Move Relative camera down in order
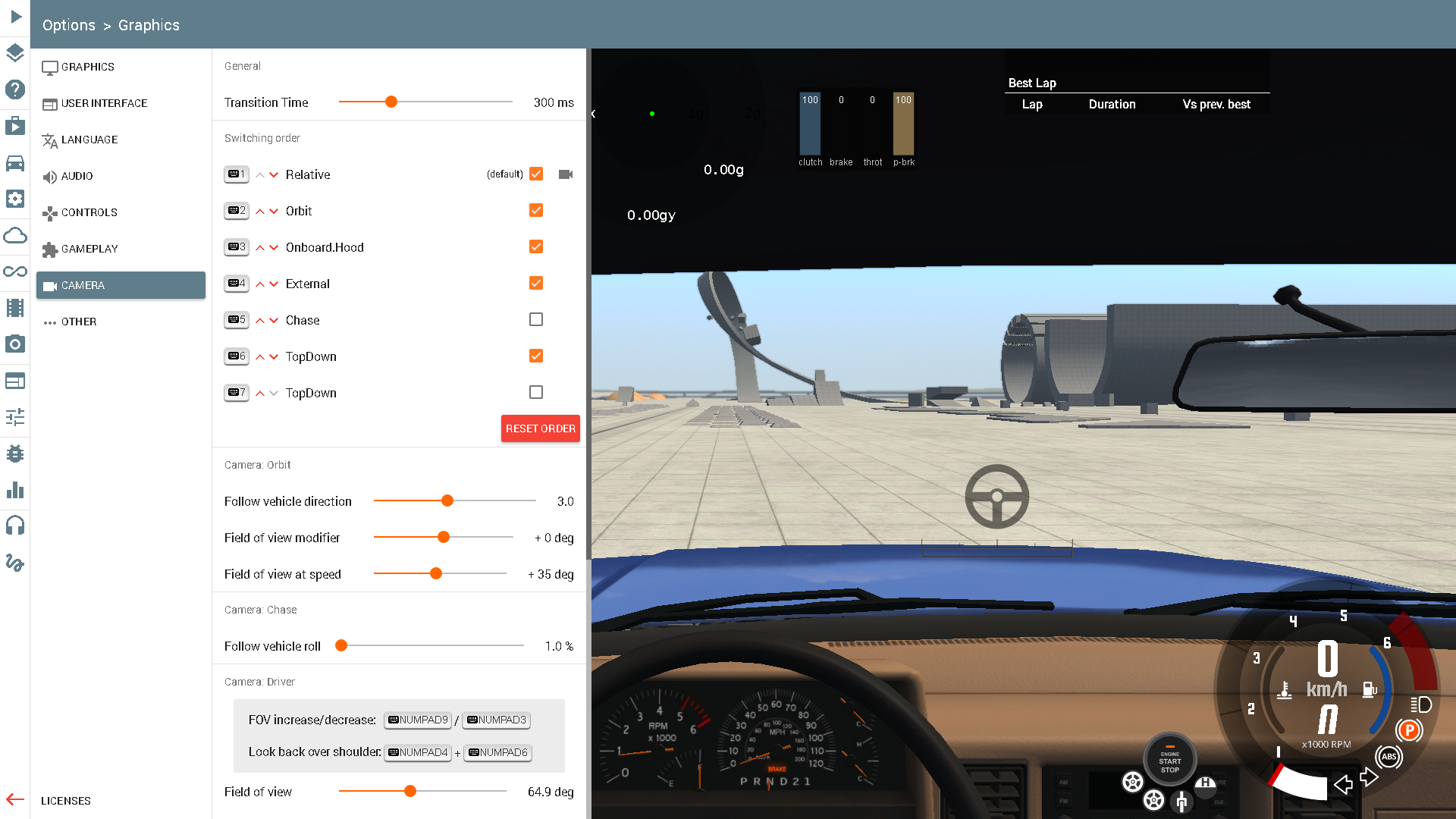Viewport: 1456px width, 819px height. pos(274,175)
